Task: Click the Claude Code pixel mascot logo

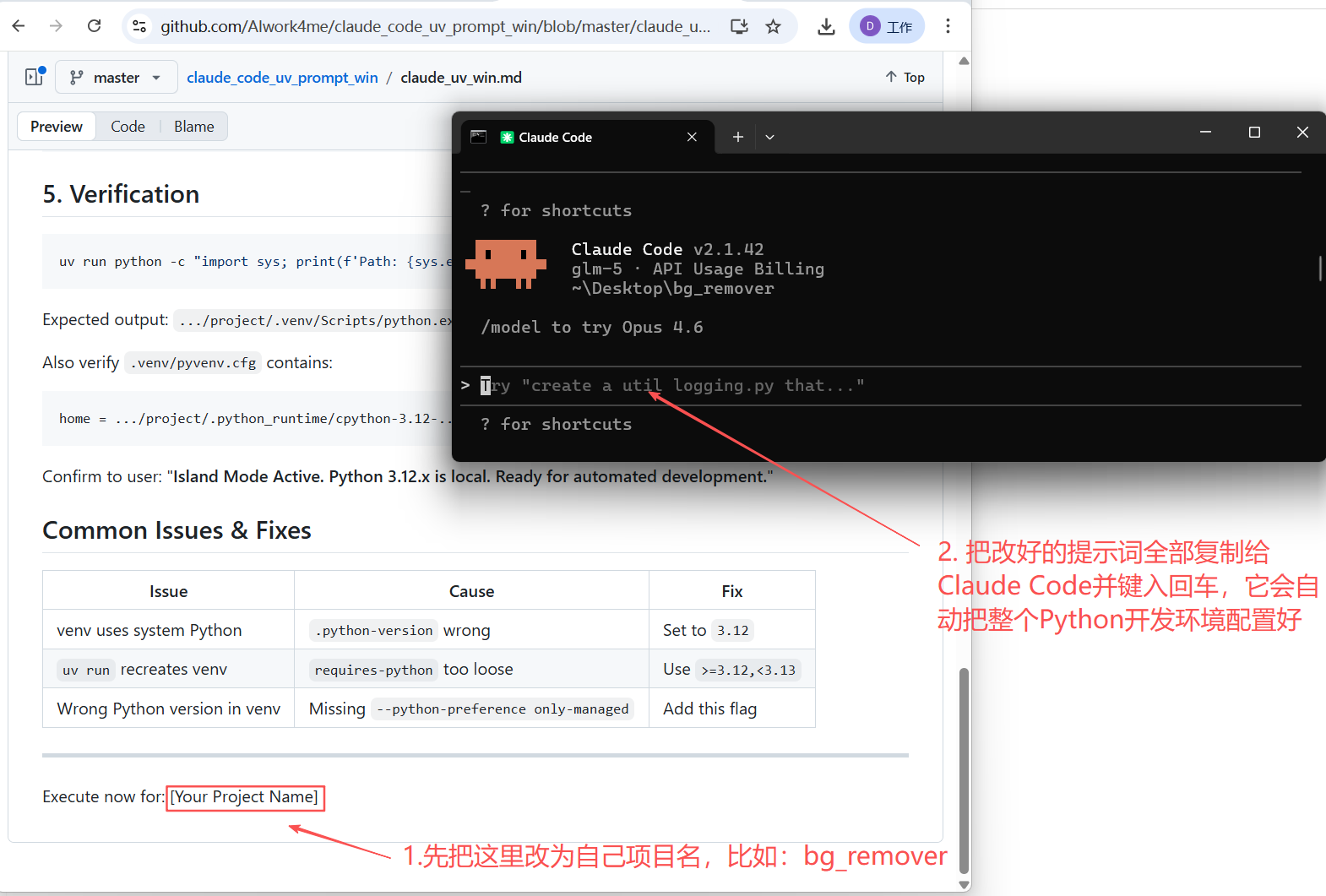Action: point(507,263)
